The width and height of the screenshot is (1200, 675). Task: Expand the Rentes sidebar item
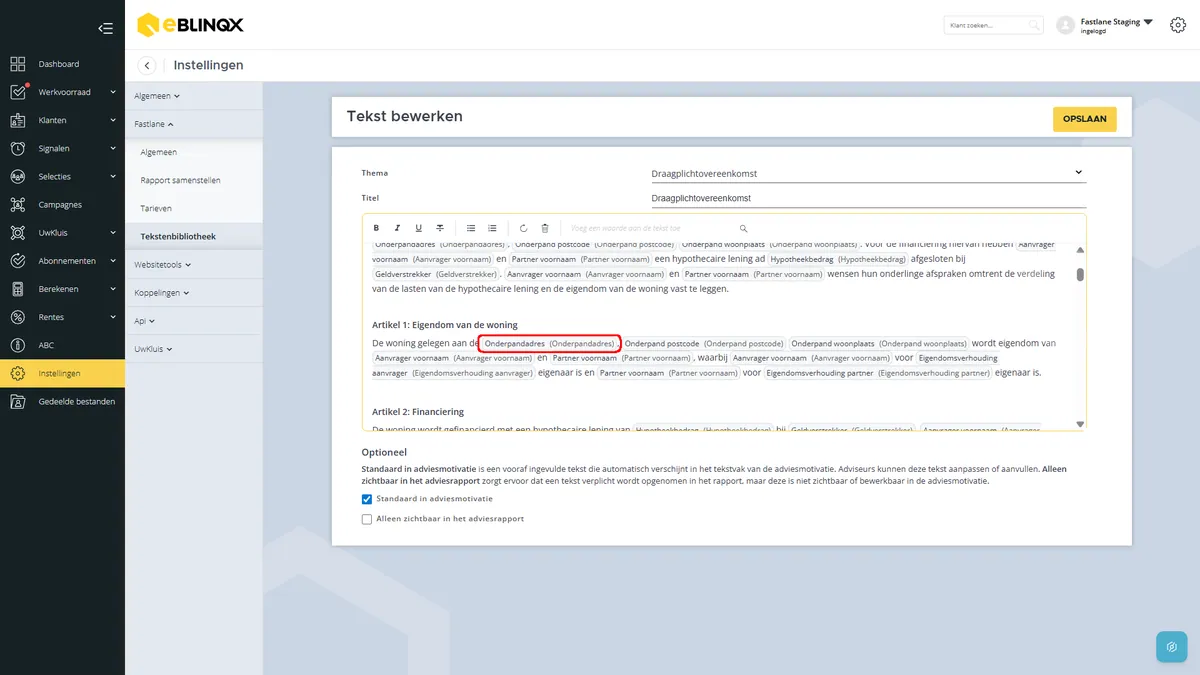pyautogui.click(x=62, y=317)
